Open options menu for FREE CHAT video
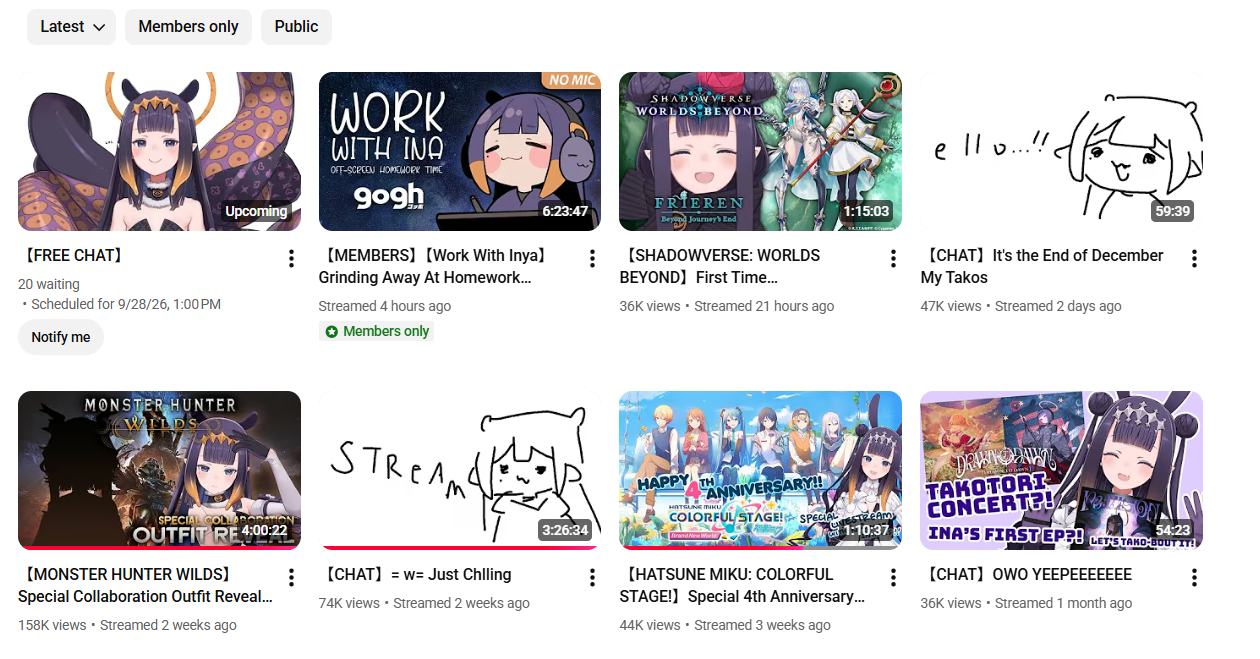The width and height of the screenshot is (1260, 659). point(291,259)
